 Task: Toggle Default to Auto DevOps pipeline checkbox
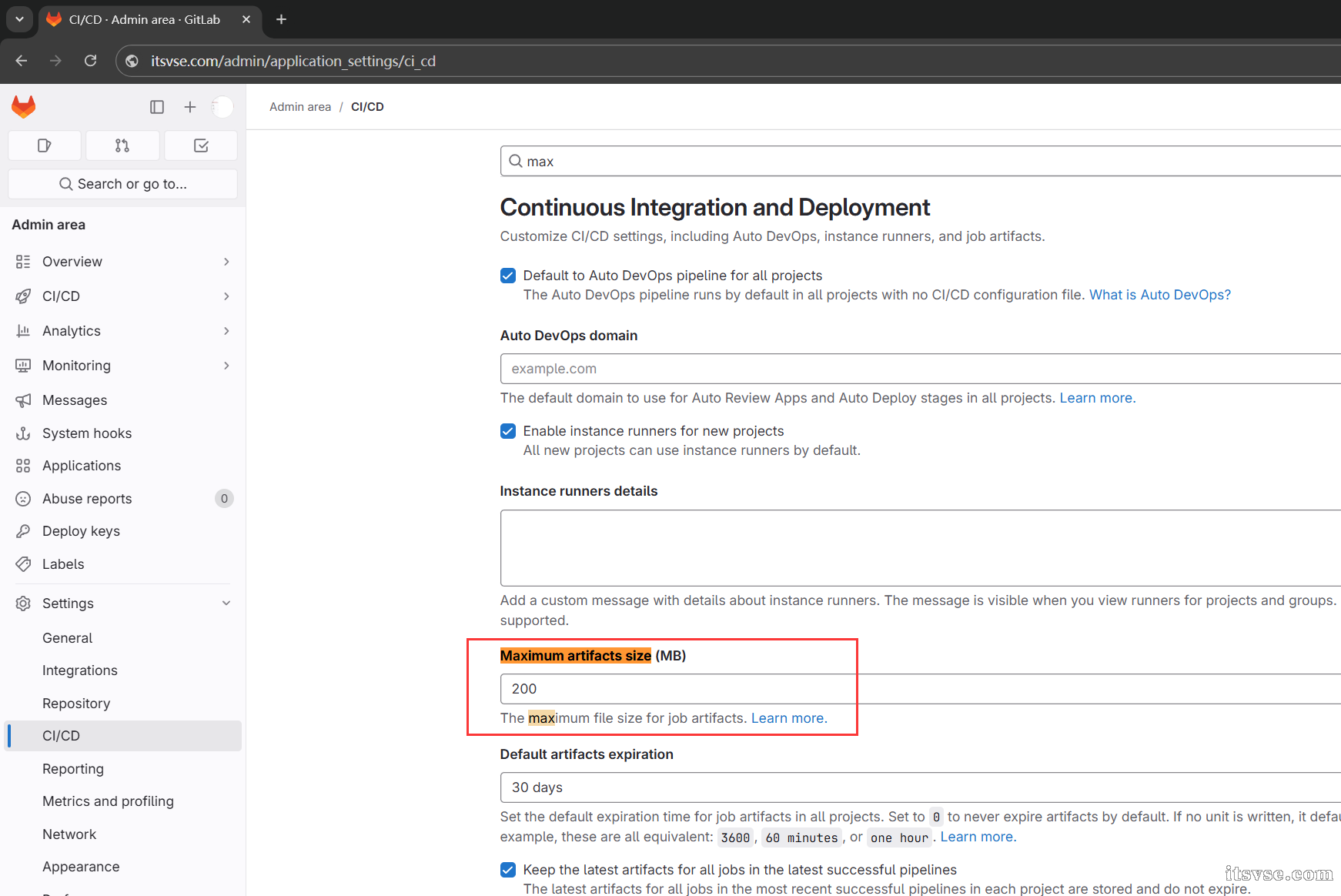click(508, 276)
